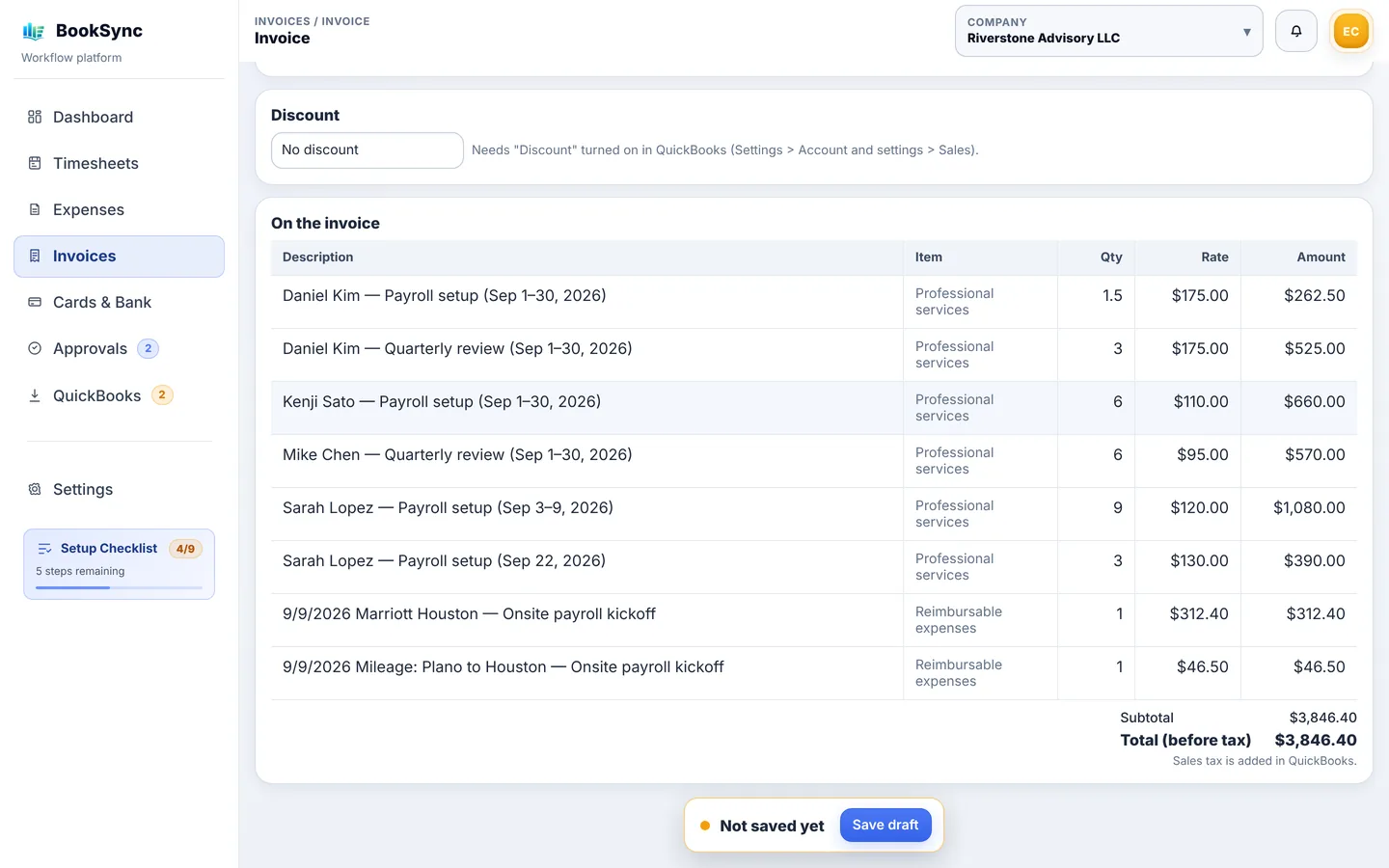The height and width of the screenshot is (868, 1389).
Task: Click the QuickBooks badge showing 2
Action: pos(162,394)
